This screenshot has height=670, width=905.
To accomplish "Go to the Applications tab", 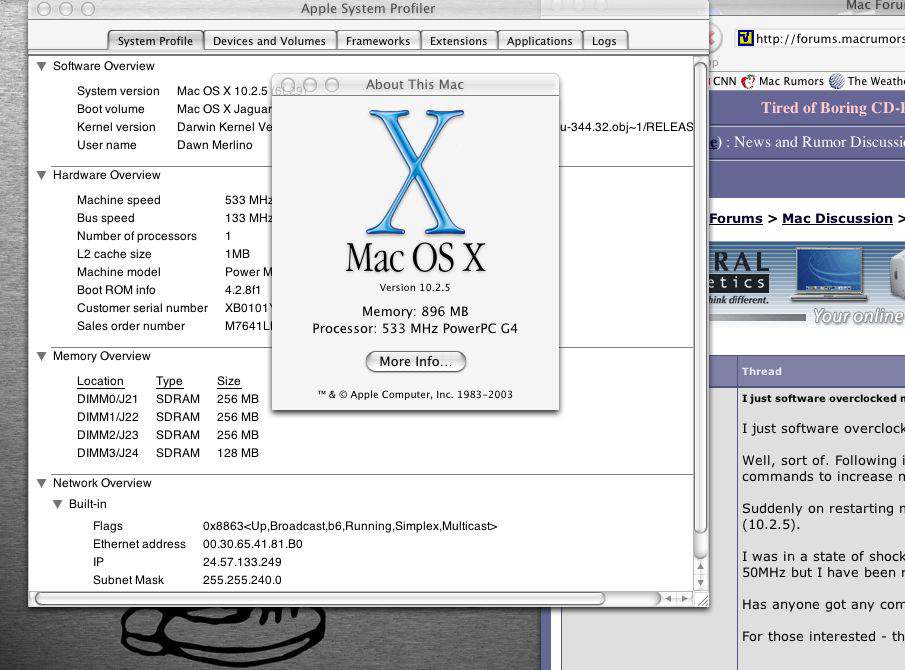I will (x=540, y=41).
